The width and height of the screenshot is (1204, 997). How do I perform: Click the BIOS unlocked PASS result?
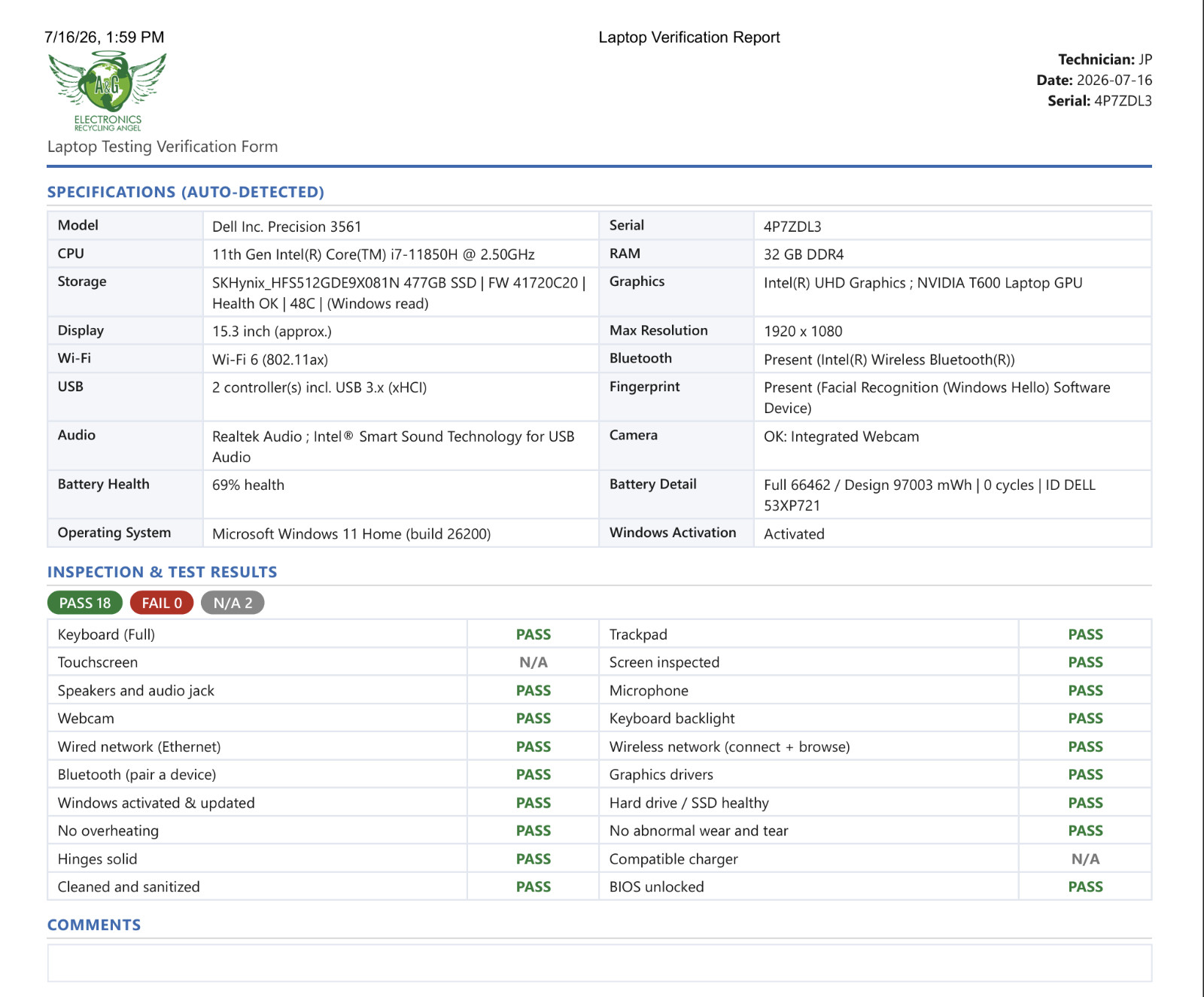[1085, 886]
